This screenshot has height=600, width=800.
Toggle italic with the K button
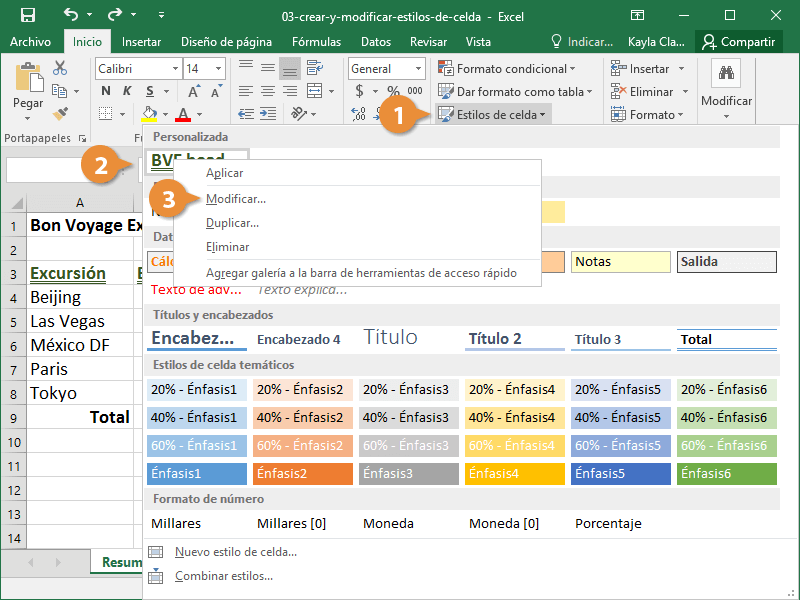127,91
